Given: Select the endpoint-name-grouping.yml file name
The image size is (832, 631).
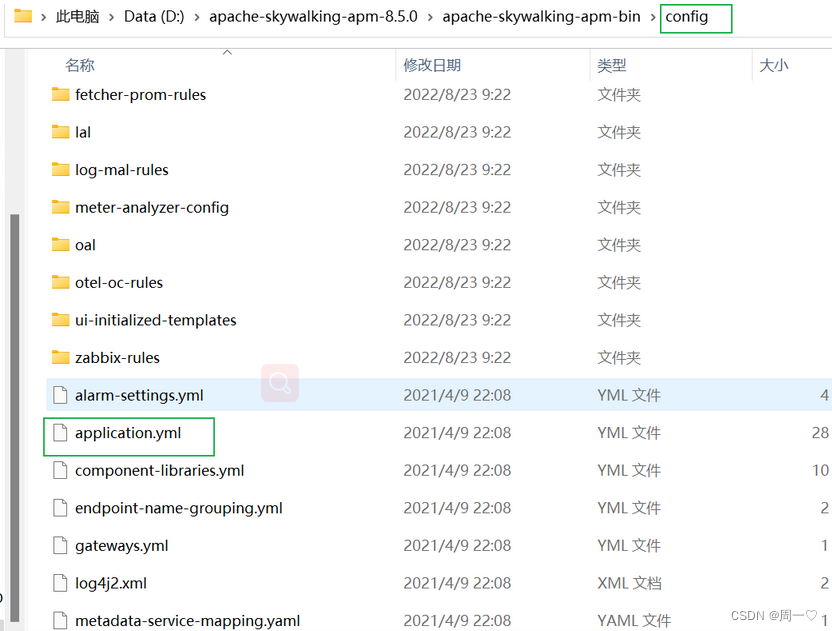Looking at the screenshot, I should pyautogui.click(x=179, y=508).
